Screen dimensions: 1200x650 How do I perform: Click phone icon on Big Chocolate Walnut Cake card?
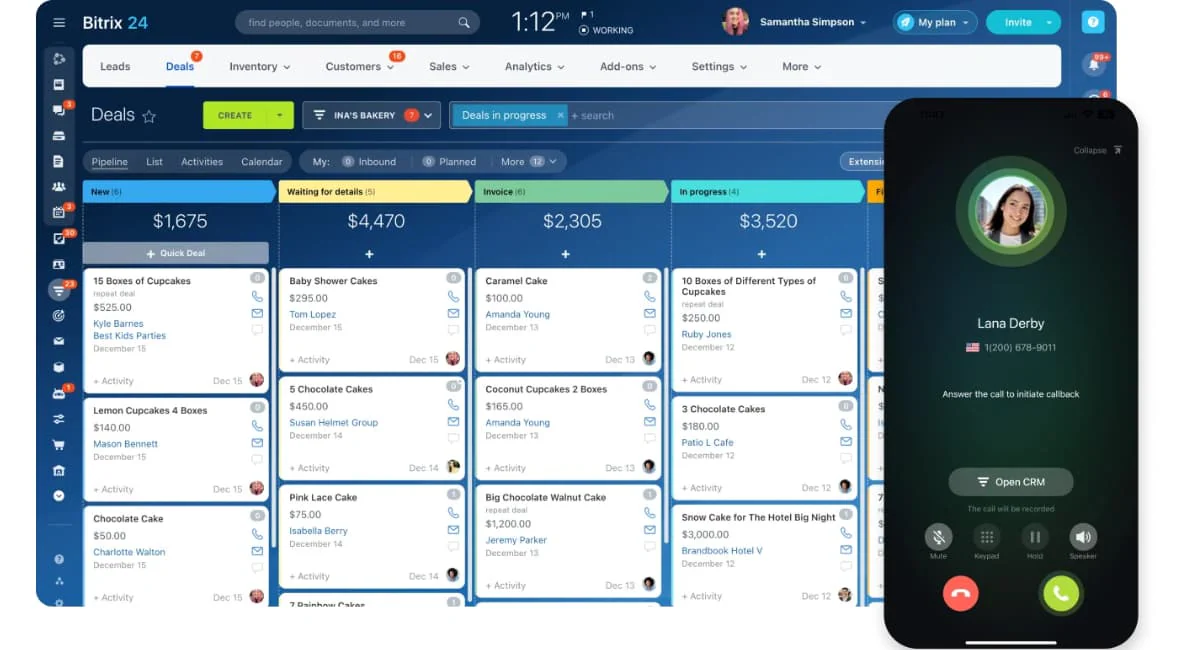(649, 513)
